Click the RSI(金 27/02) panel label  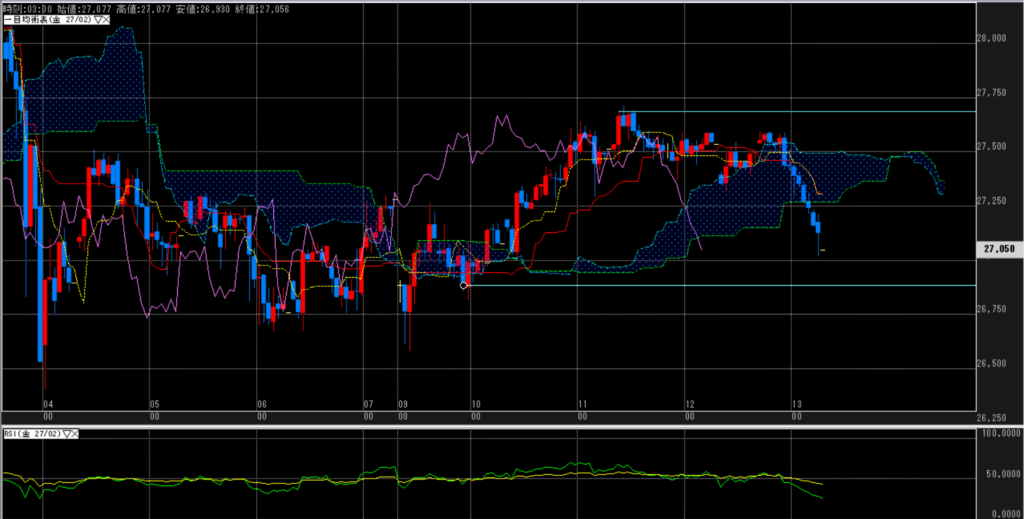click(32, 434)
